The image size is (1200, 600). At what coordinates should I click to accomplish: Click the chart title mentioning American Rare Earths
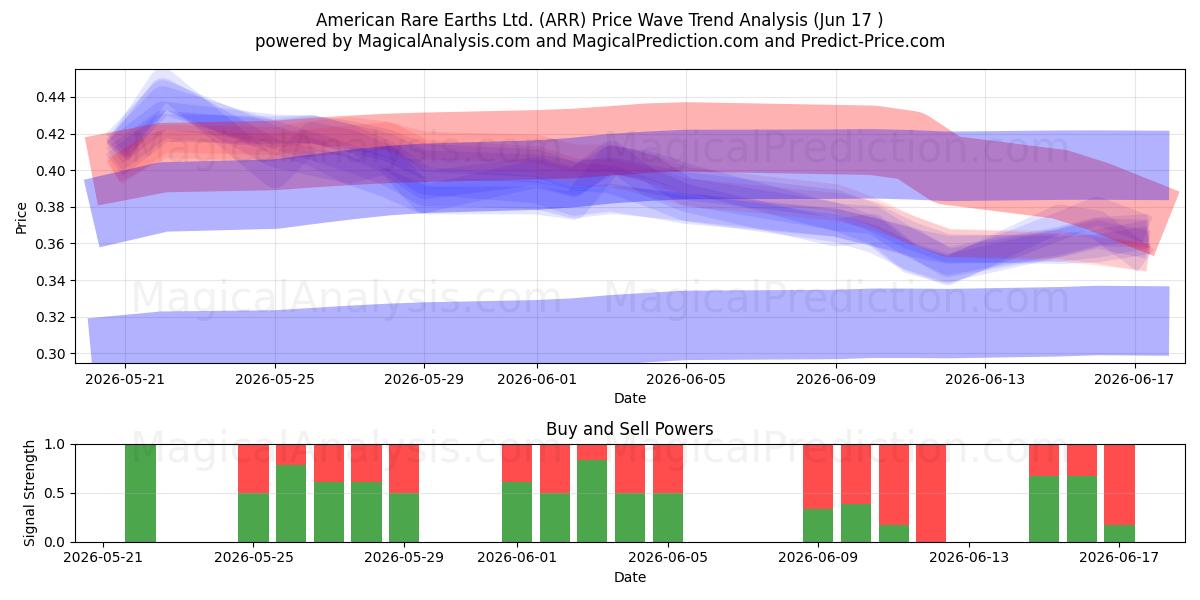[600, 20]
